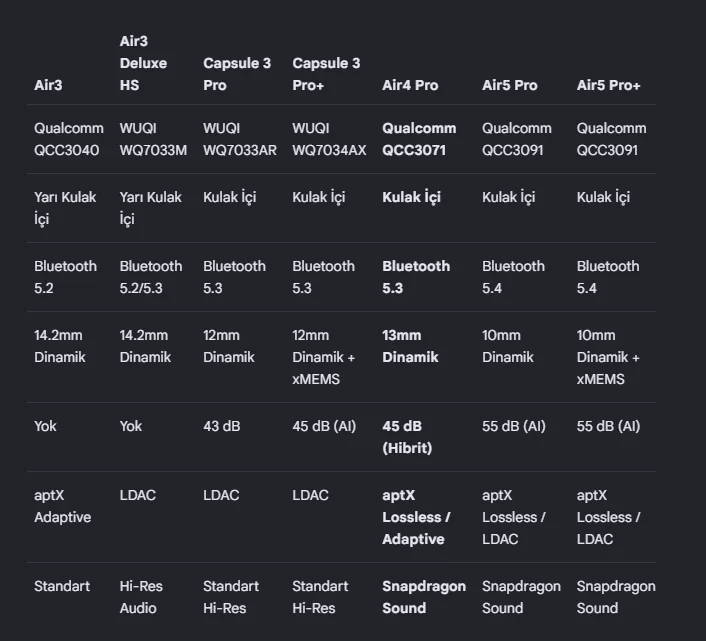The width and height of the screenshot is (706, 641).
Task: Click the aptX Lossless / Adaptive cell
Action: 416,517
